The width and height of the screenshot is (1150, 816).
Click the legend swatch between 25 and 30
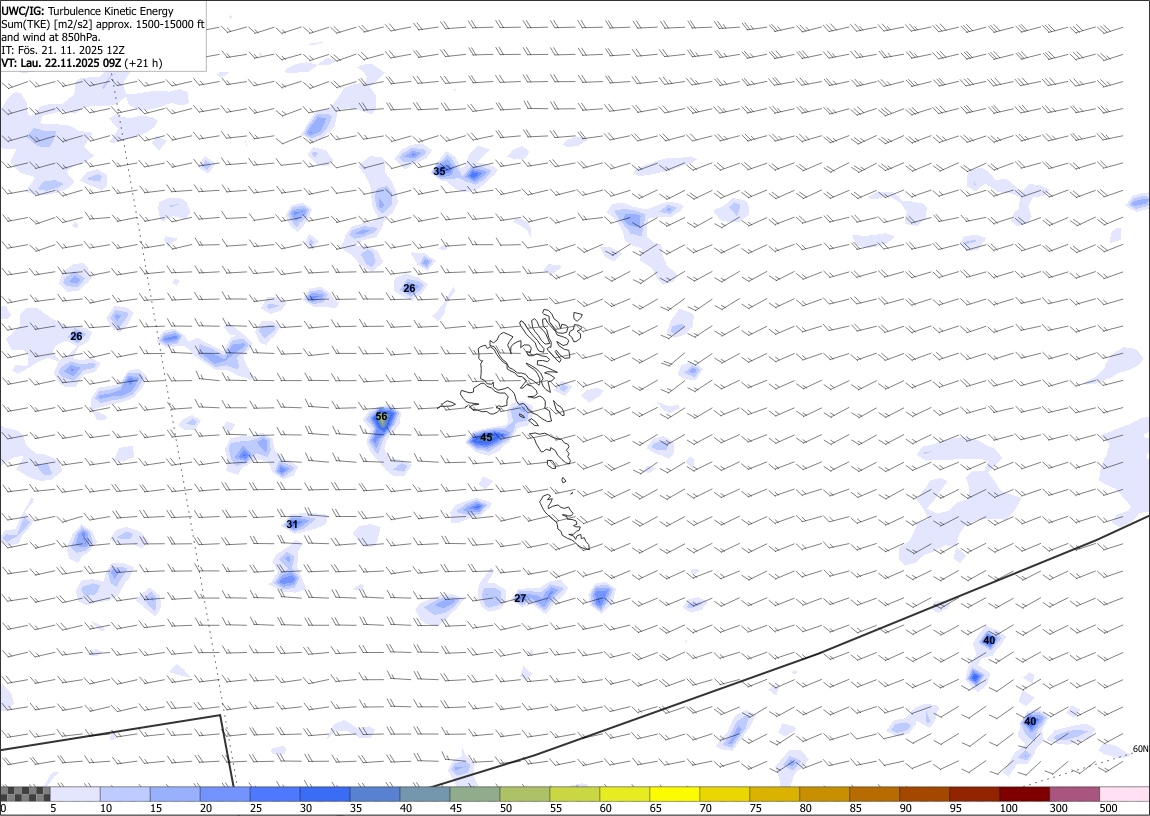tap(275, 793)
